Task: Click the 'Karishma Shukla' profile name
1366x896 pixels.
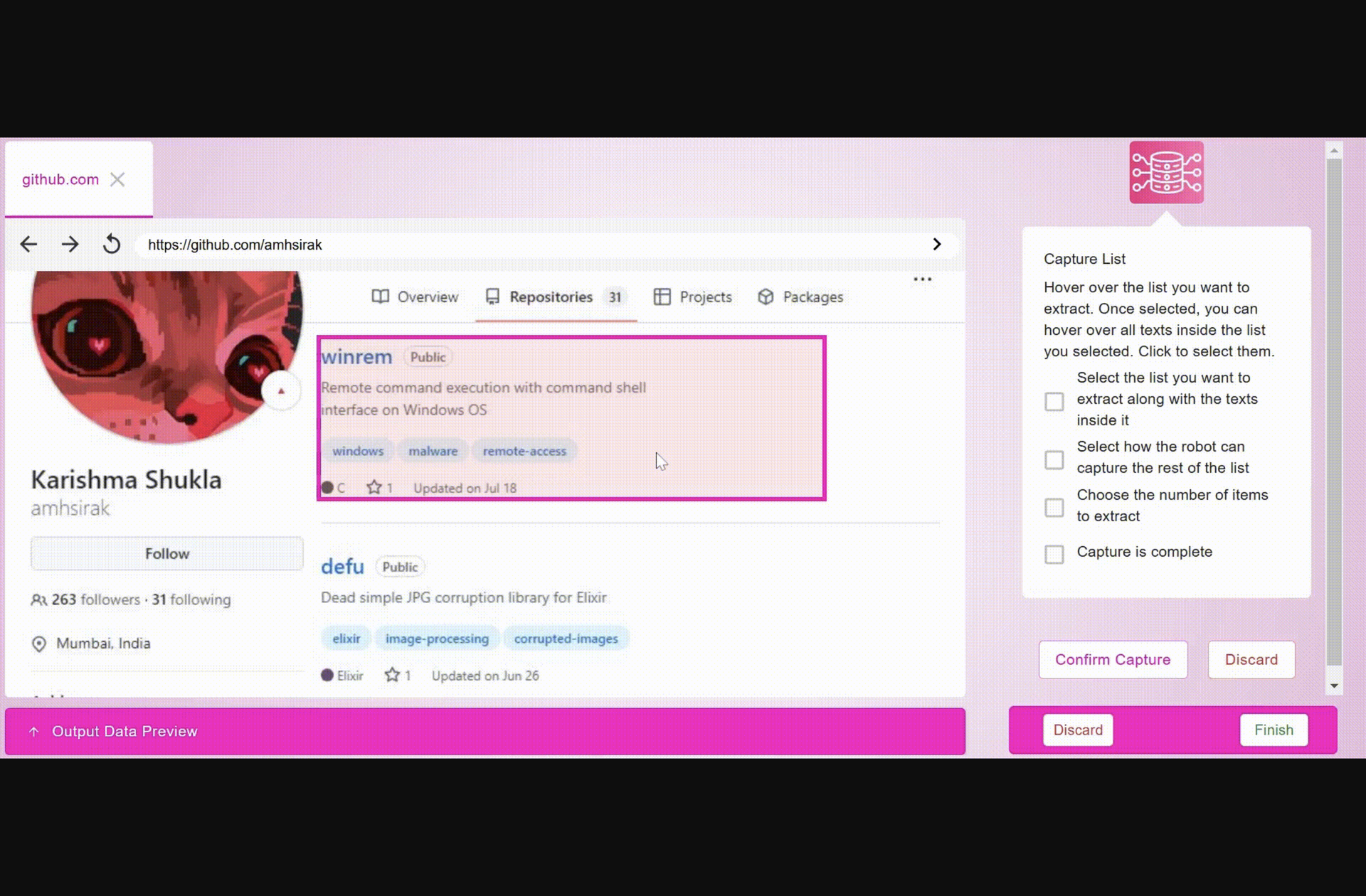Action: 126,480
